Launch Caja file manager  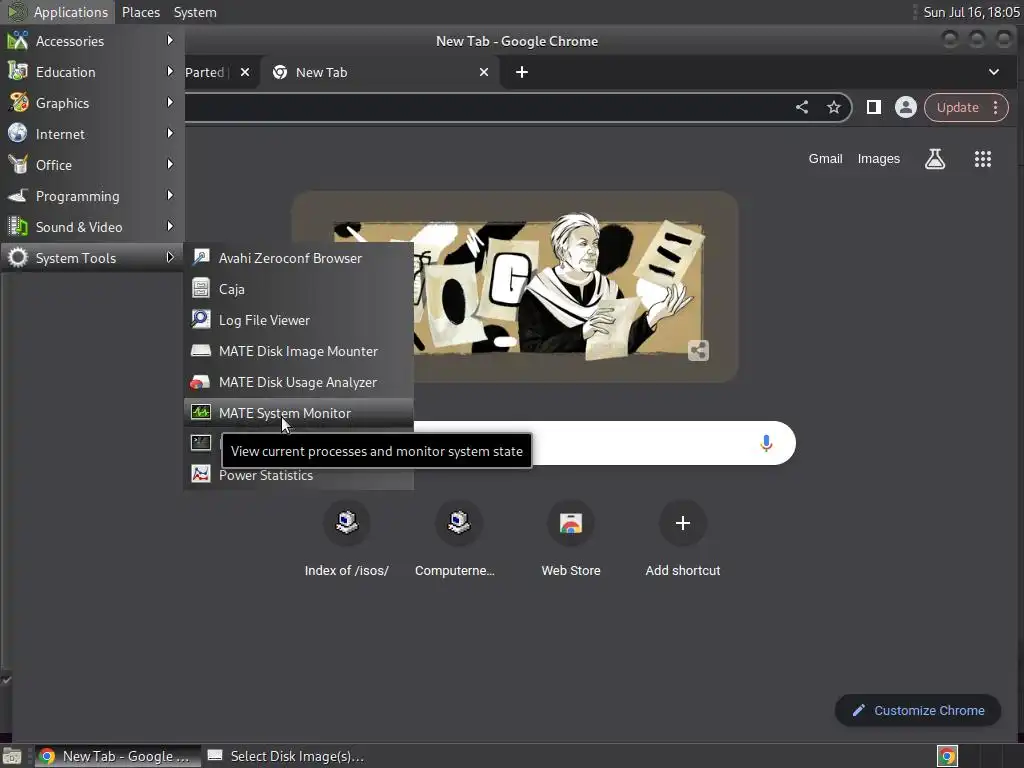[x=298, y=289]
